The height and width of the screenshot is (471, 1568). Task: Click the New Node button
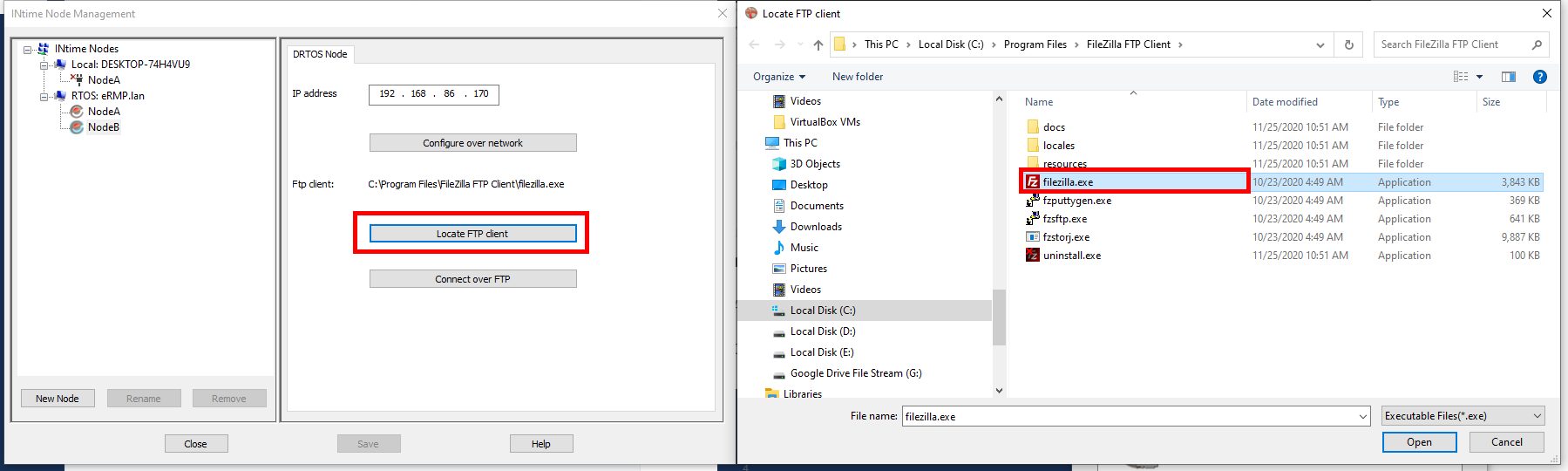click(58, 399)
